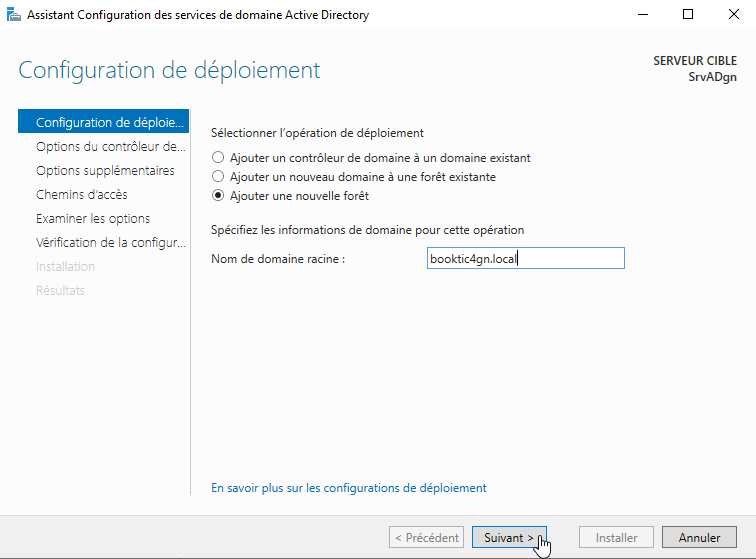Image resolution: width=756 pixels, height=559 pixels.
Task: Go to 'Vérification de la configur...' step
Action: 110,243
